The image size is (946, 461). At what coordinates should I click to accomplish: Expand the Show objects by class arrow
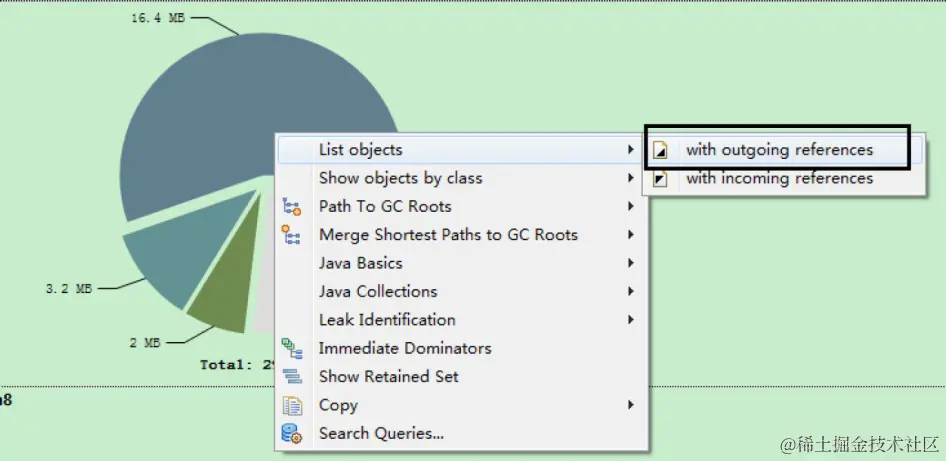click(x=630, y=178)
